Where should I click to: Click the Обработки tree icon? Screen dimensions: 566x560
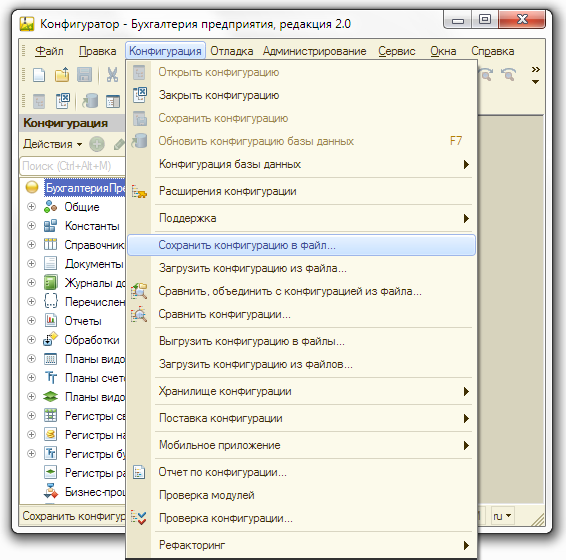click(50, 339)
